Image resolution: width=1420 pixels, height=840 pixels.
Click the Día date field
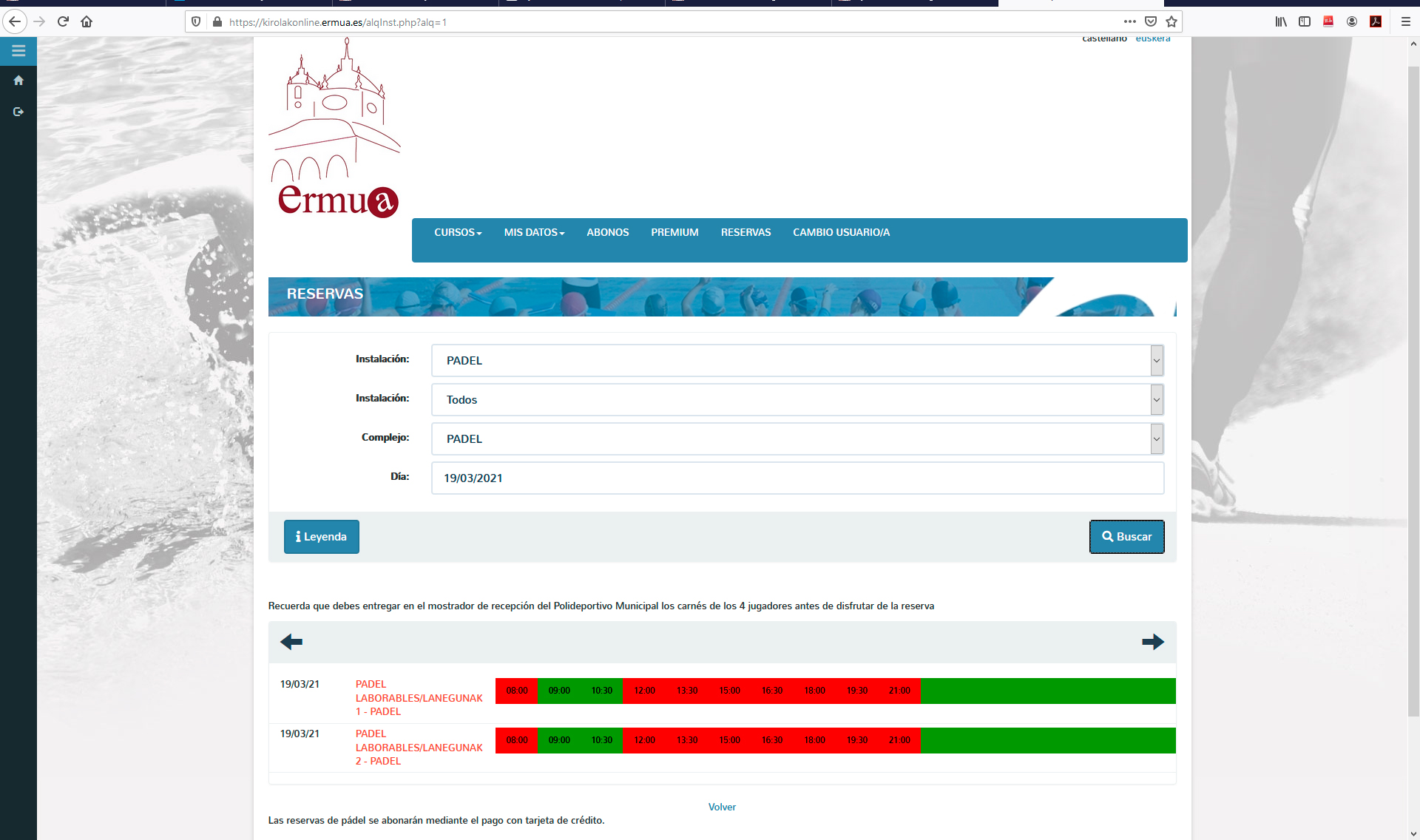[797, 478]
